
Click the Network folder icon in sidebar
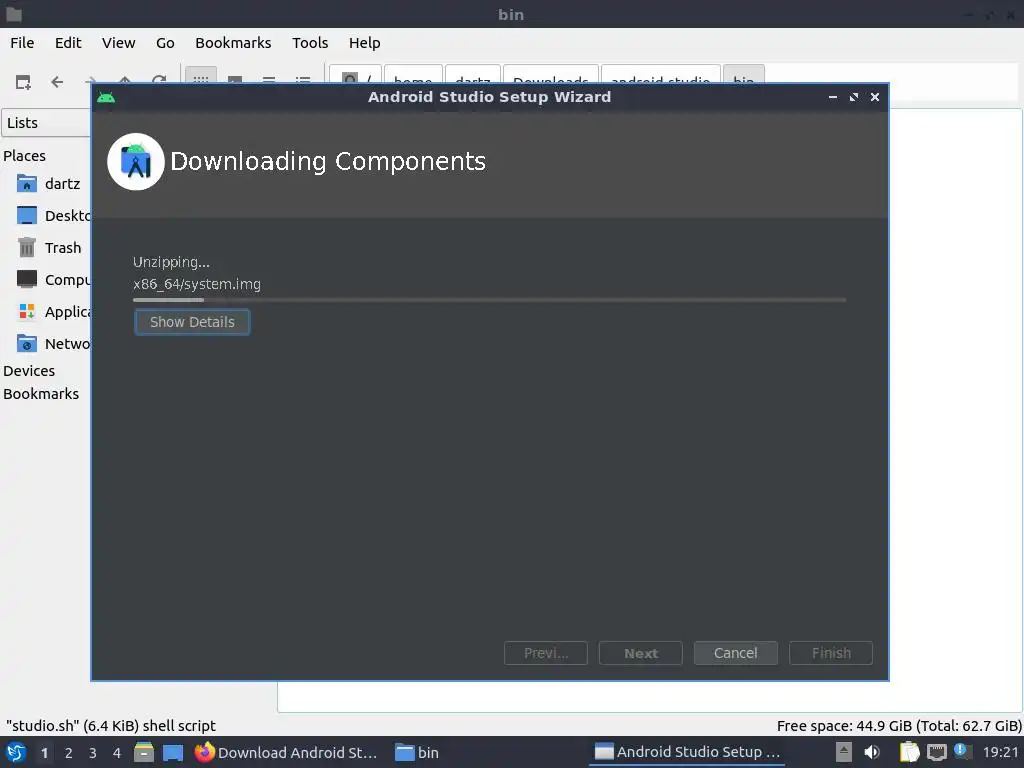click(27, 344)
